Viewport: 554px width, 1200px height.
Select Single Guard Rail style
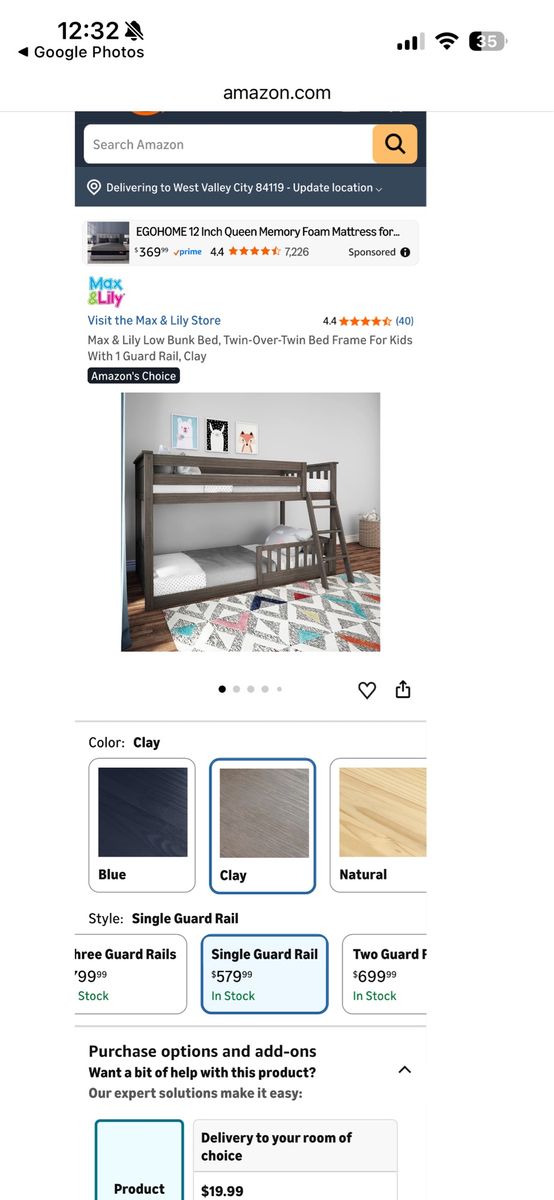click(264, 974)
